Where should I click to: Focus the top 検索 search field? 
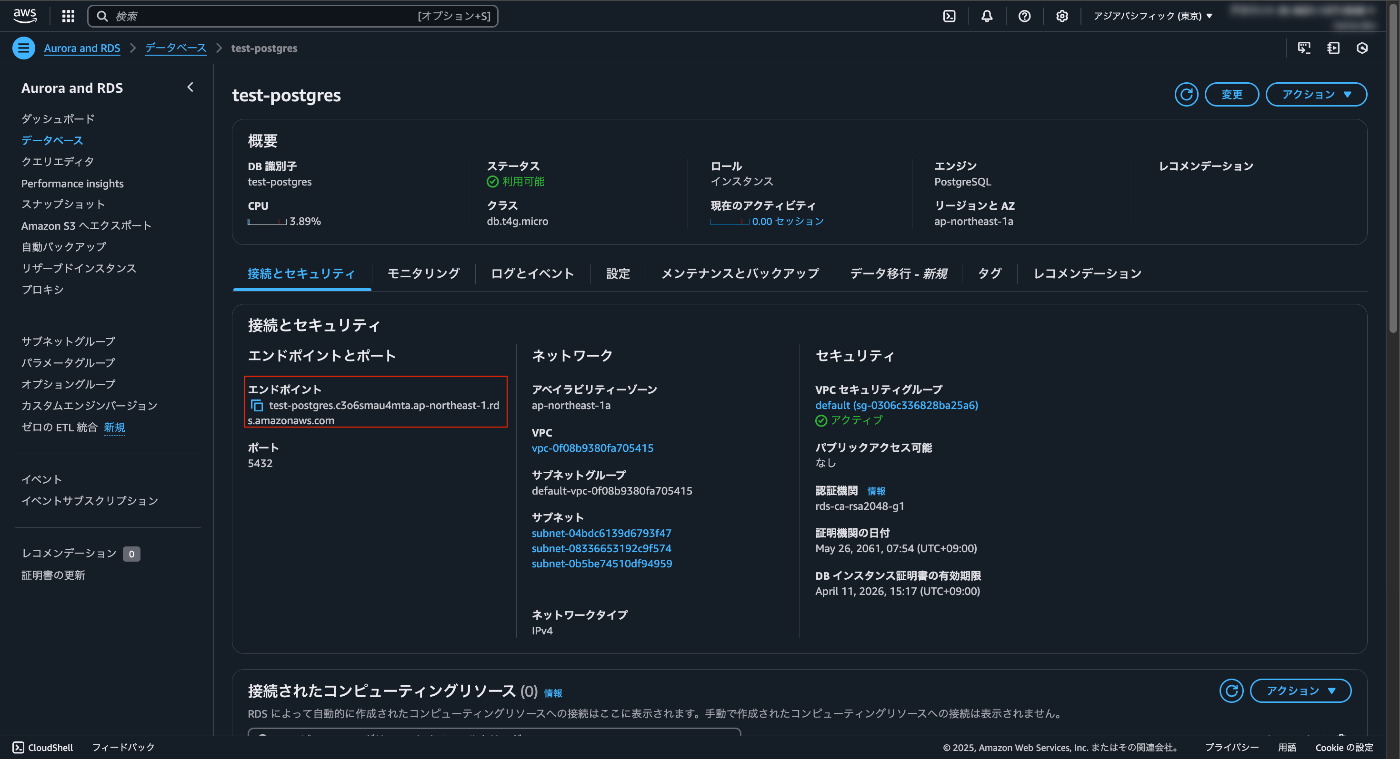click(293, 16)
